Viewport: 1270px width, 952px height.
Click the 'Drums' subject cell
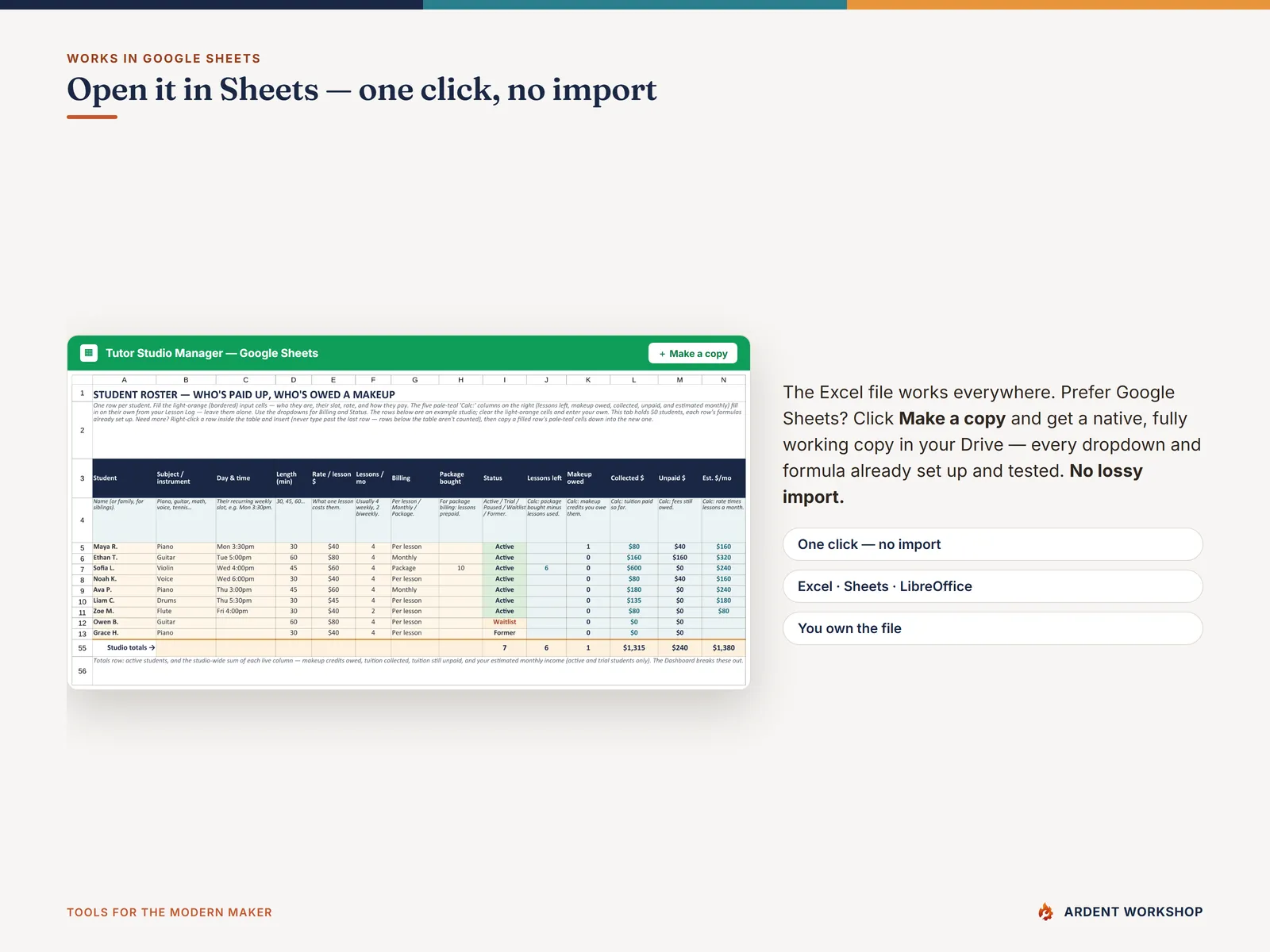click(x=186, y=601)
